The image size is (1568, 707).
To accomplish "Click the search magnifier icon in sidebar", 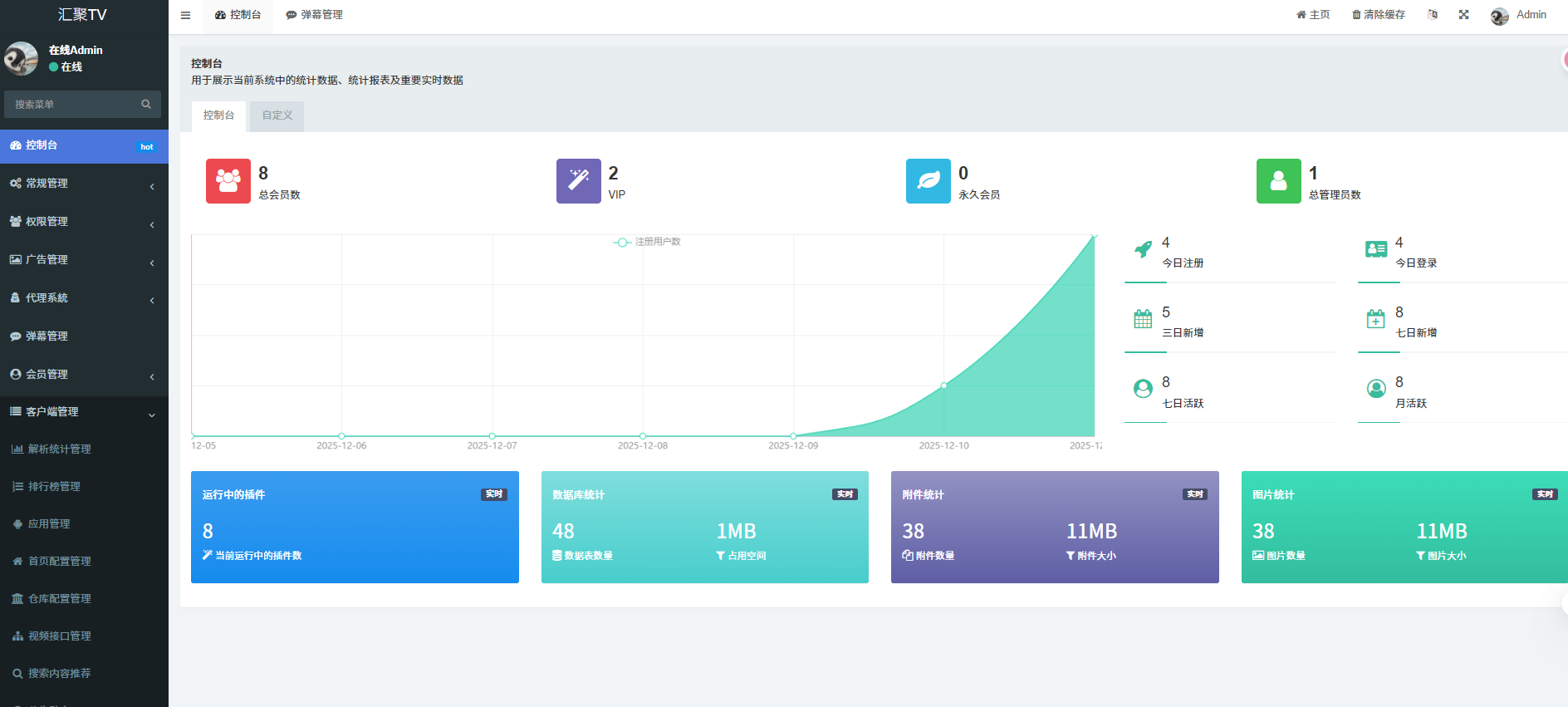I will (x=146, y=105).
